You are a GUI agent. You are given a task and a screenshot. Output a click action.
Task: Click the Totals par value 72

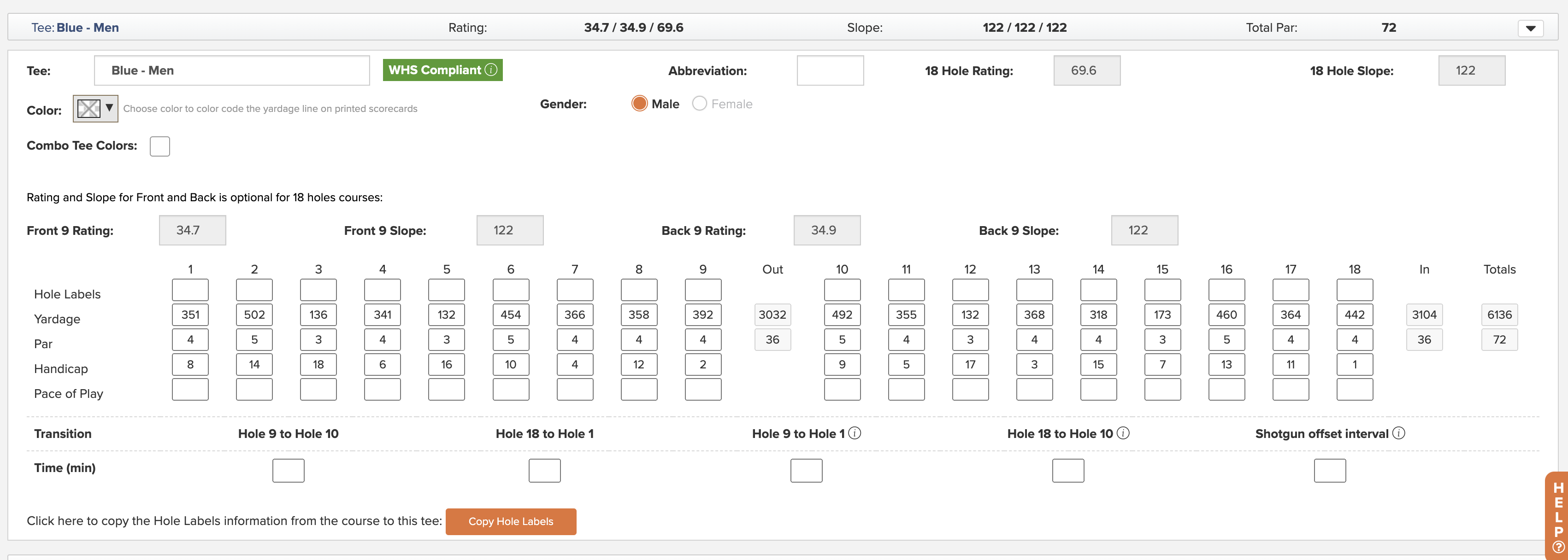[1499, 340]
